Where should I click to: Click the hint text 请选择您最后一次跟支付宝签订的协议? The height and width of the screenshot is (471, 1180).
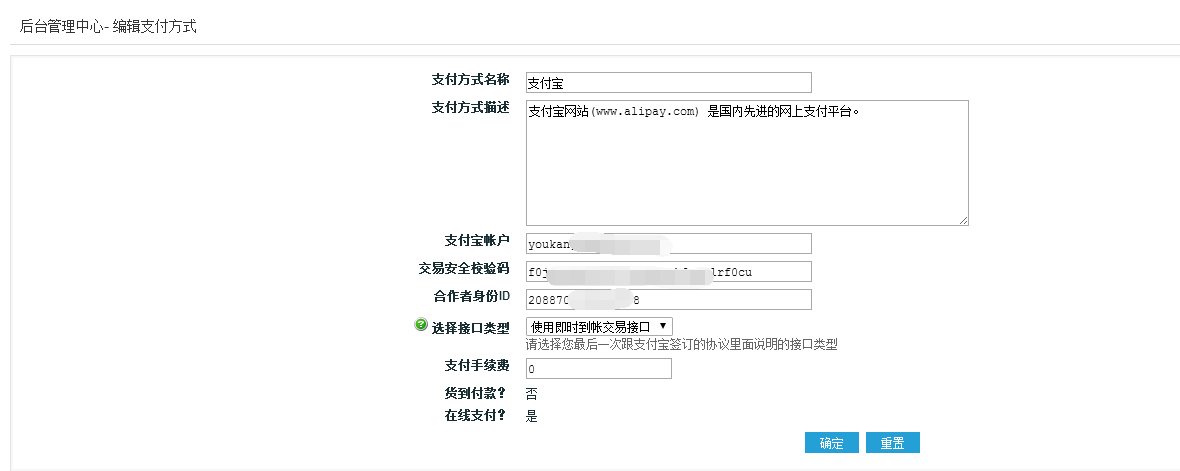(682, 345)
